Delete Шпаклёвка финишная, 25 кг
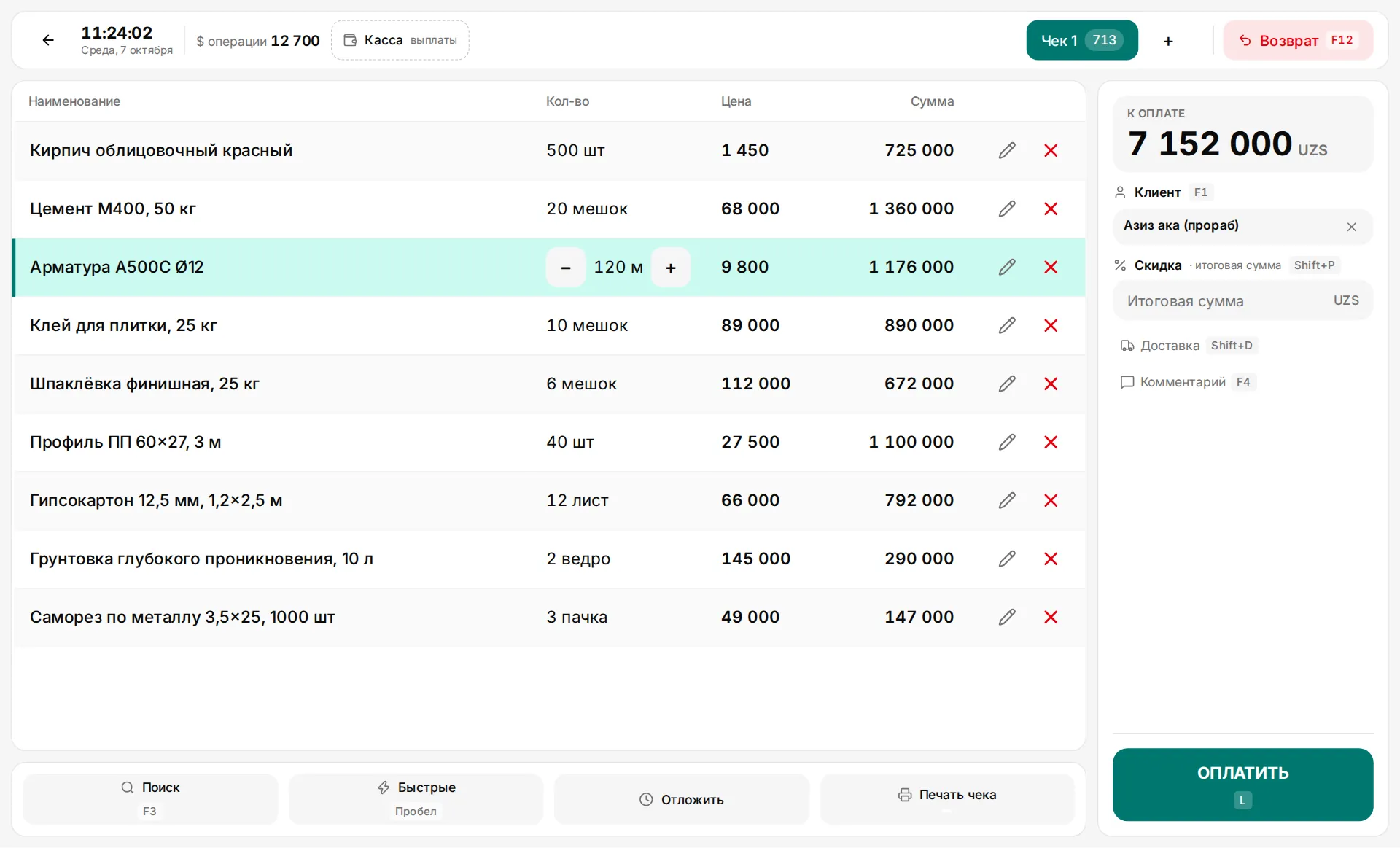This screenshot has width=1400, height=848. pyautogui.click(x=1051, y=384)
